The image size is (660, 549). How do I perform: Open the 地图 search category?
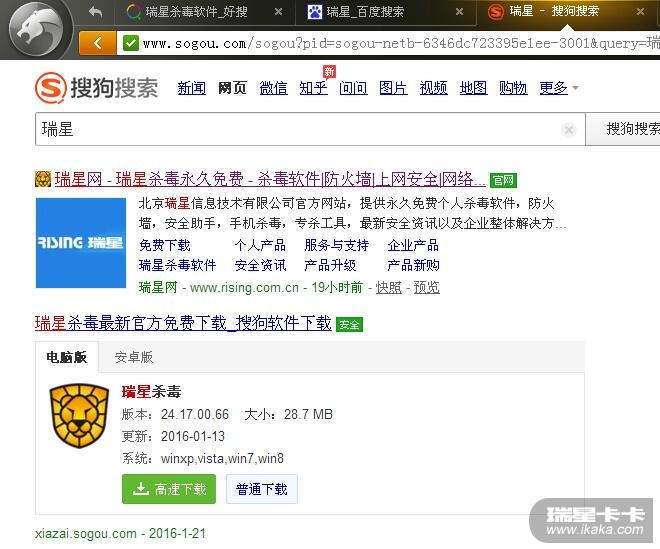click(474, 88)
